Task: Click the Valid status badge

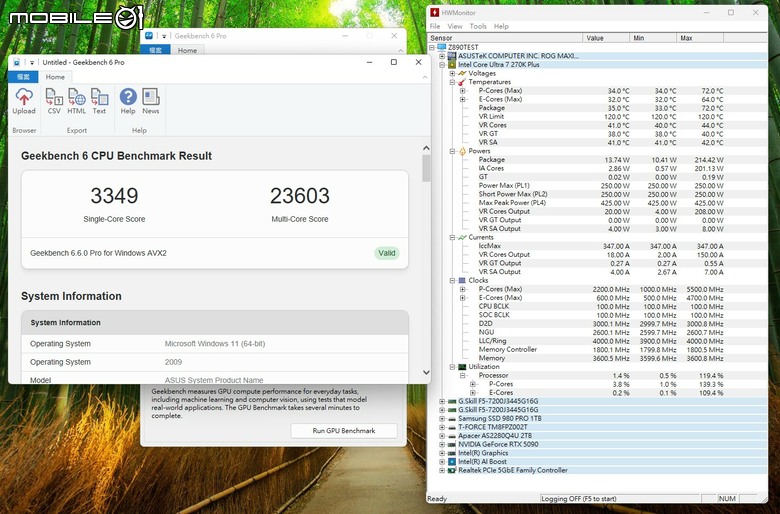Action: pyautogui.click(x=387, y=253)
